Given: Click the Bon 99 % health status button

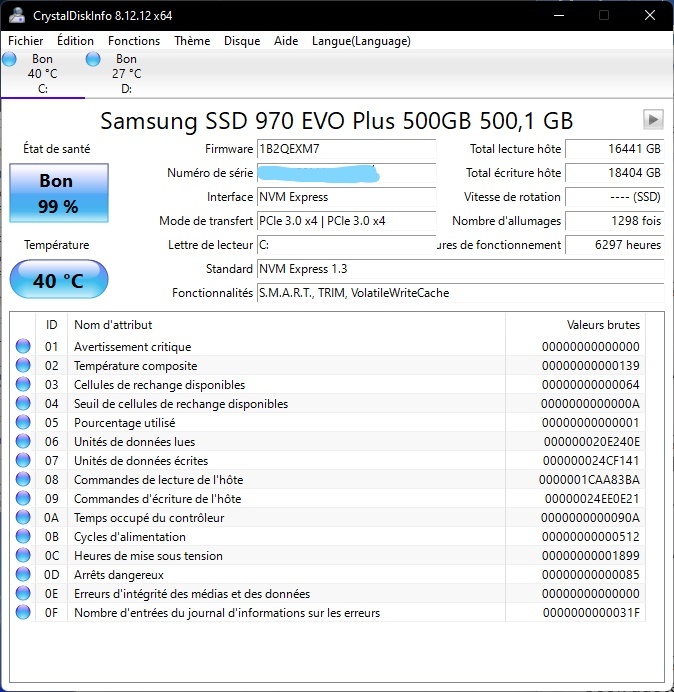Looking at the screenshot, I should (x=59, y=193).
